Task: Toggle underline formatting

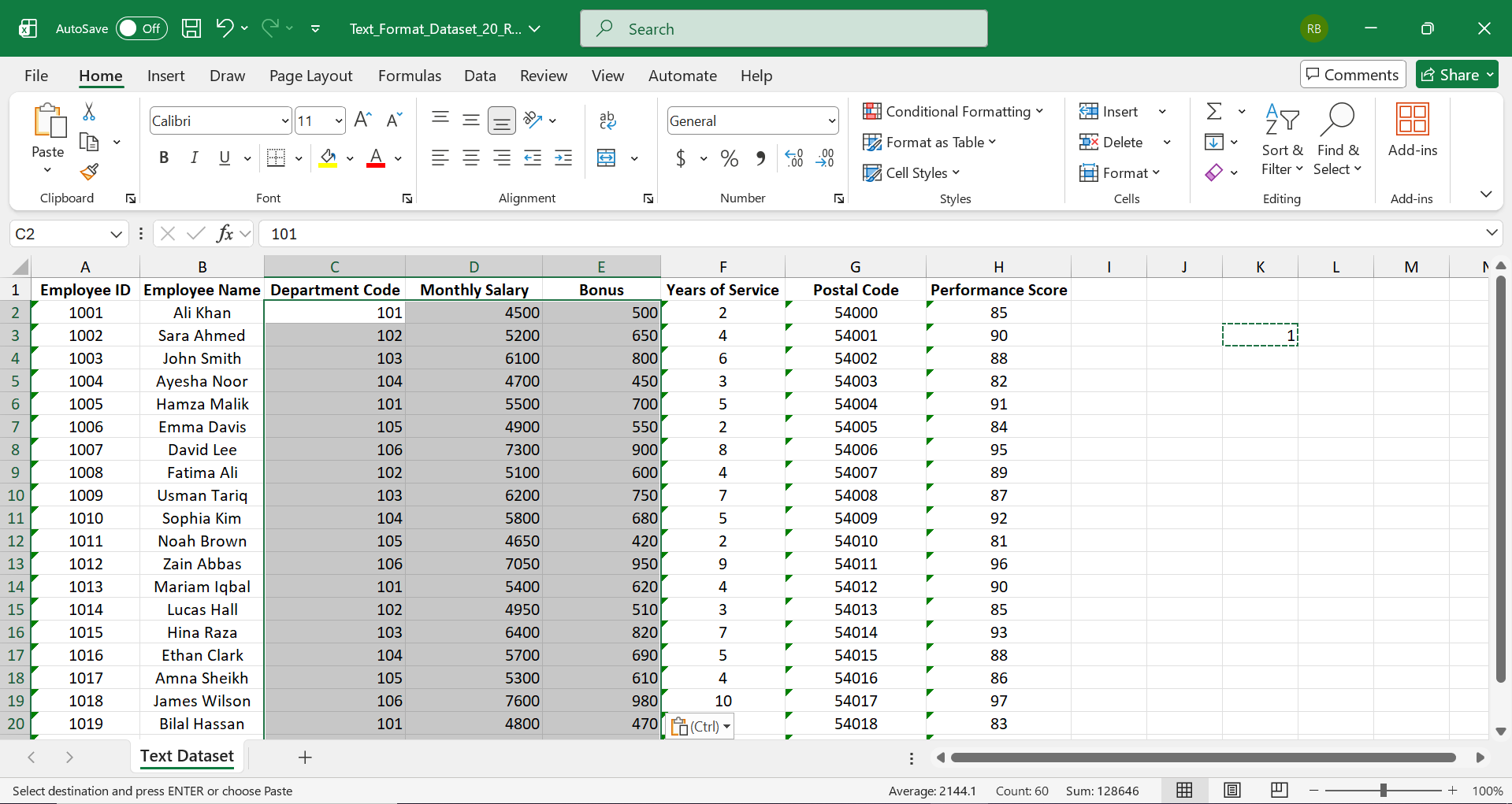Action: pyautogui.click(x=225, y=158)
